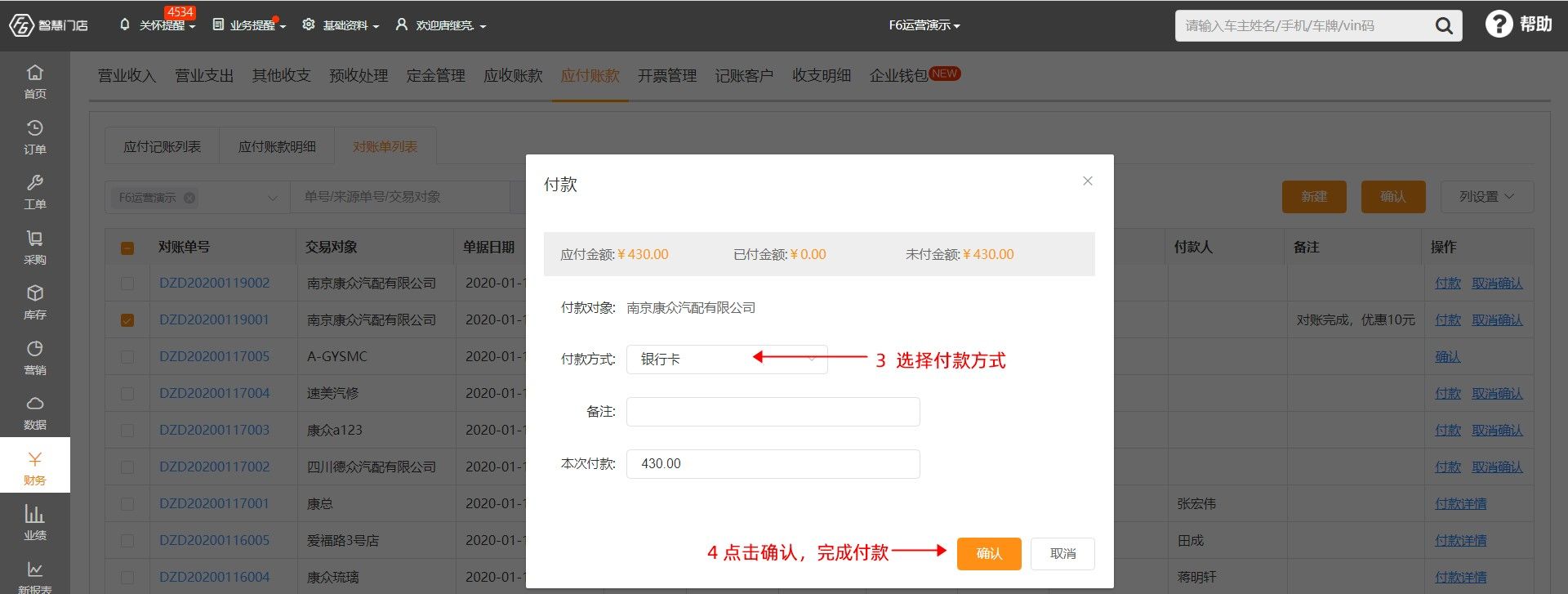Check the DZD20200117004 row checkbox

coord(127,394)
